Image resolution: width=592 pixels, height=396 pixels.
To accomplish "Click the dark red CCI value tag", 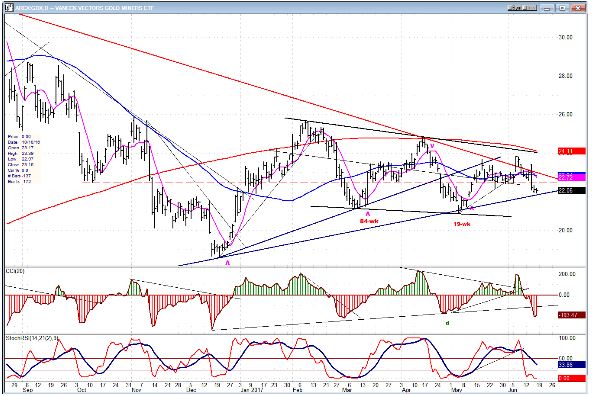I will coord(572,314).
